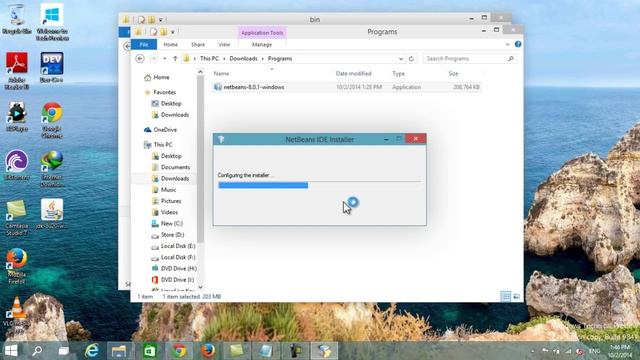640x360 pixels.
Task: Open Firefox from the taskbar
Action: [208, 351]
